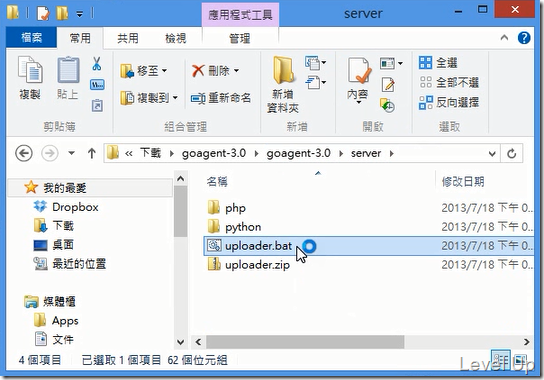Click Libraries (媒體櫃) in the navigation pane

pos(59,302)
